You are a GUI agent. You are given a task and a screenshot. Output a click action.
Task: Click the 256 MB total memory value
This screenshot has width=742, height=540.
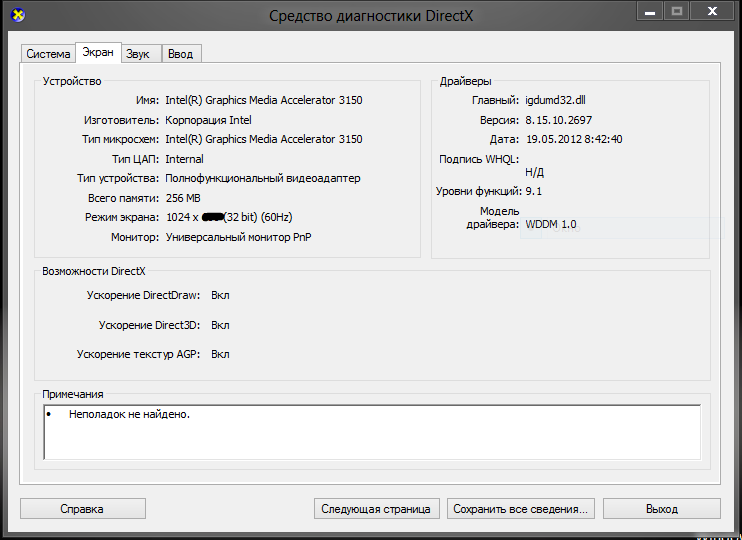click(x=184, y=198)
